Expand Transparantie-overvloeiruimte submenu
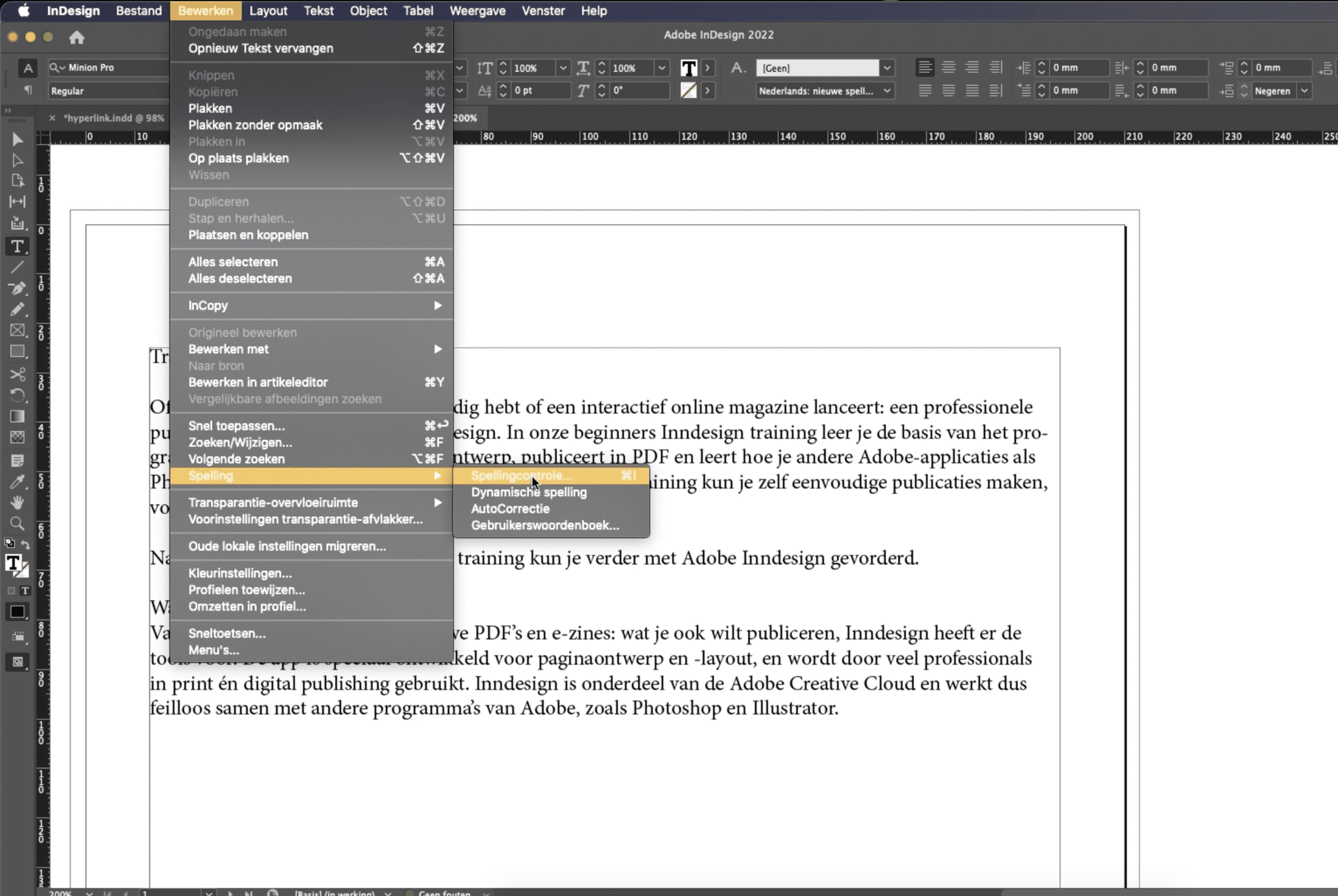 (x=311, y=502)
